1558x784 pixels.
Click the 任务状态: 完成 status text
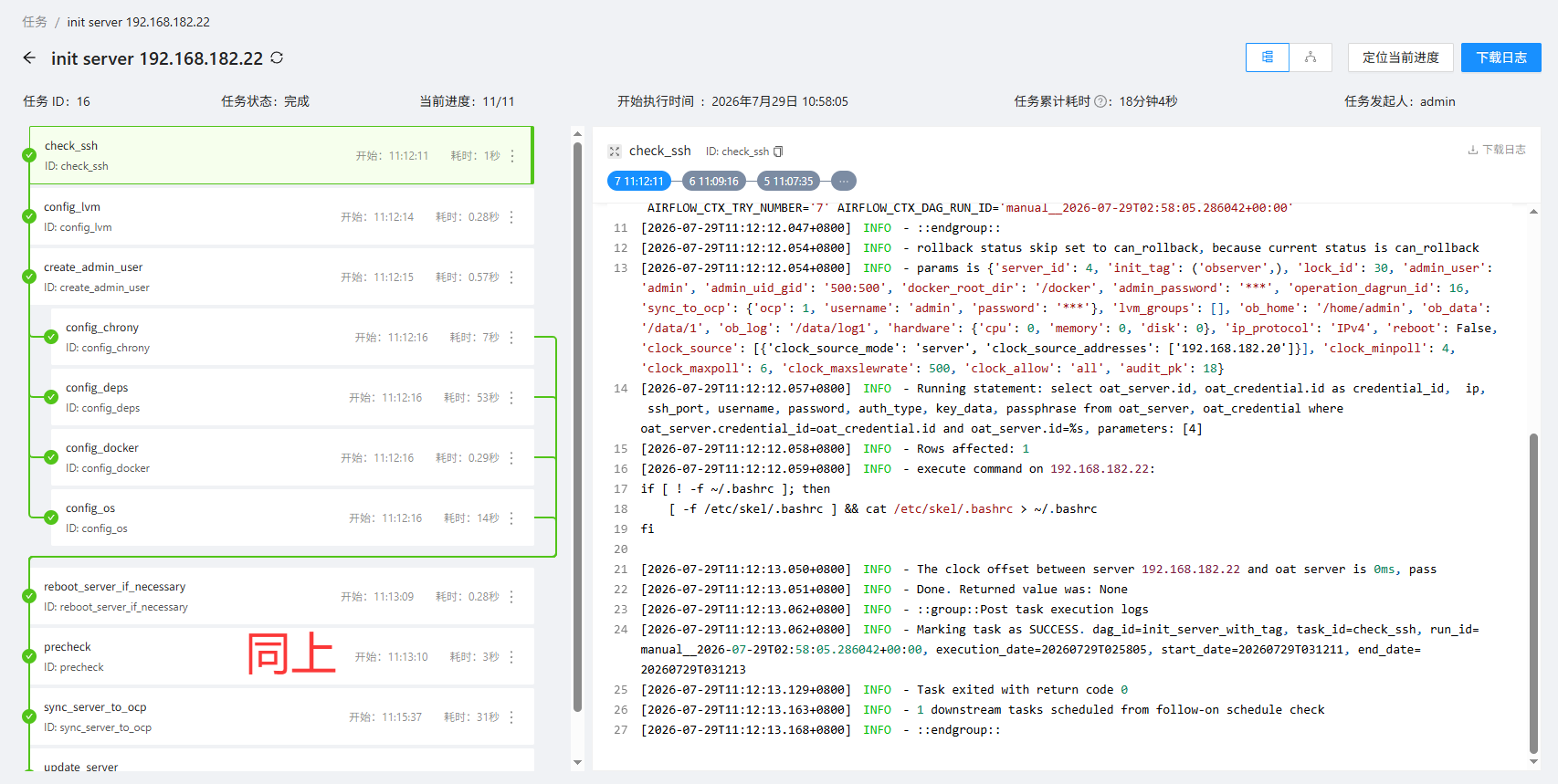[x=265, y=101]
